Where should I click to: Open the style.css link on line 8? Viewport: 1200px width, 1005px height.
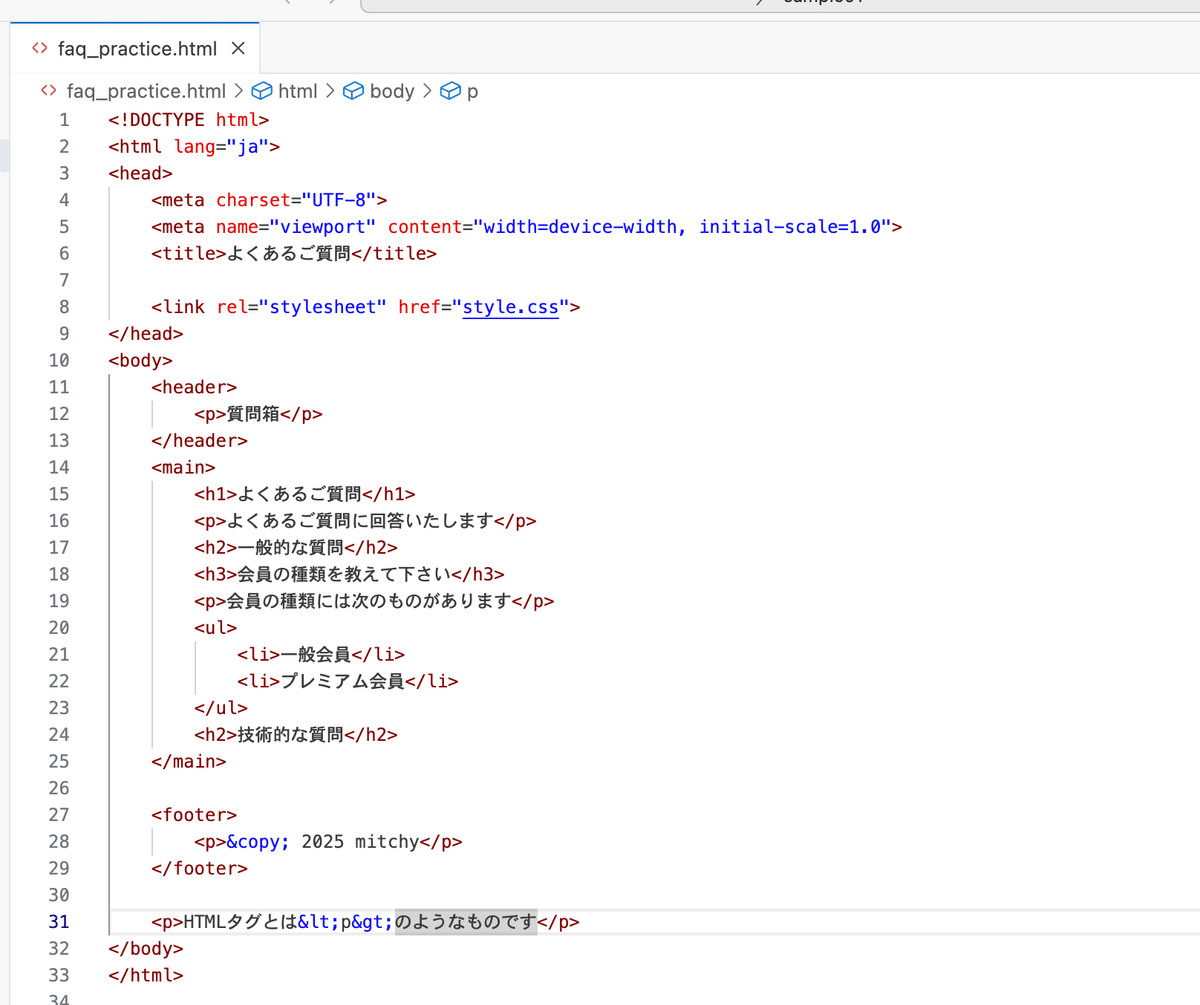tap(510, 307)
